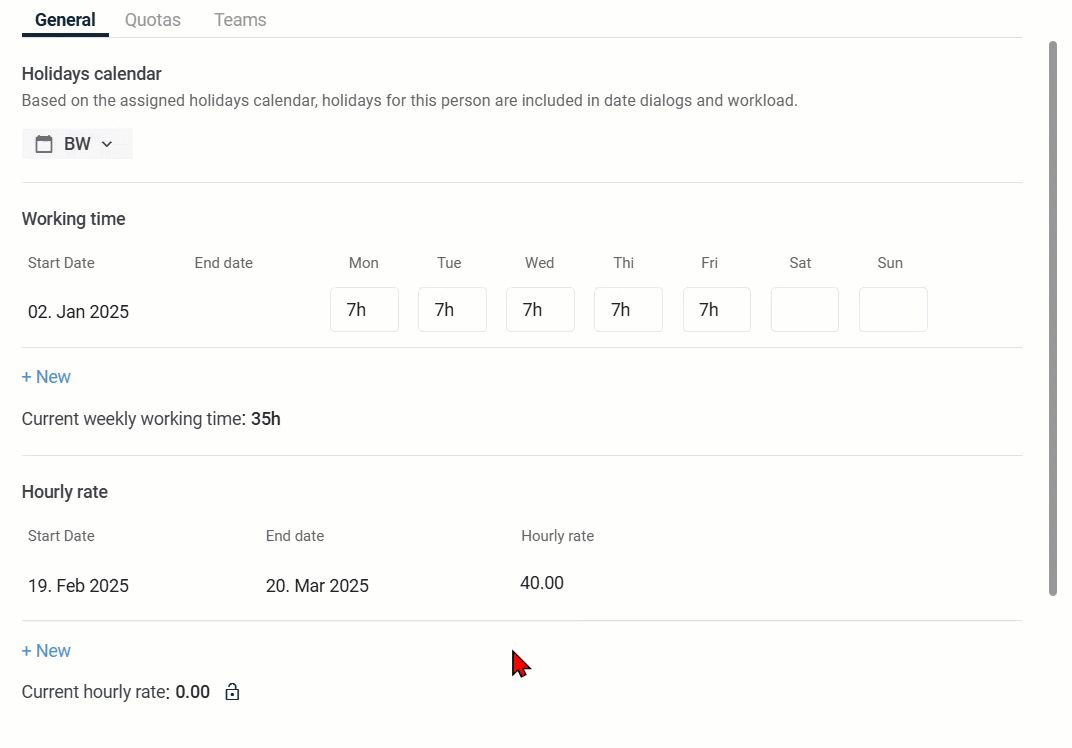Click hourly rate end date 20. Mar 2025

click(x=317, y=586)
